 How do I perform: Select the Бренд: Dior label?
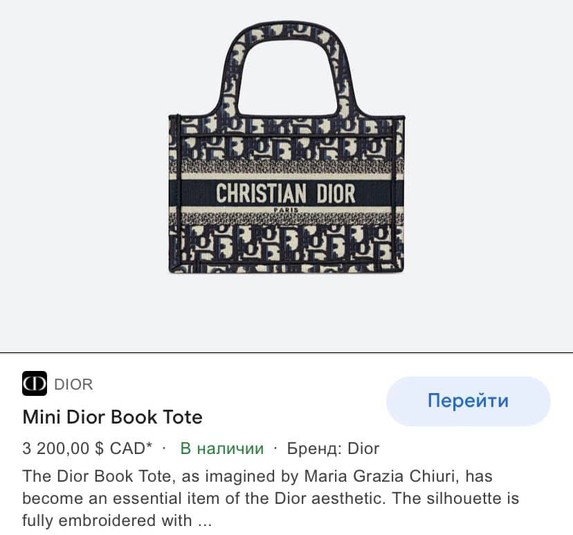click(333, 448)
